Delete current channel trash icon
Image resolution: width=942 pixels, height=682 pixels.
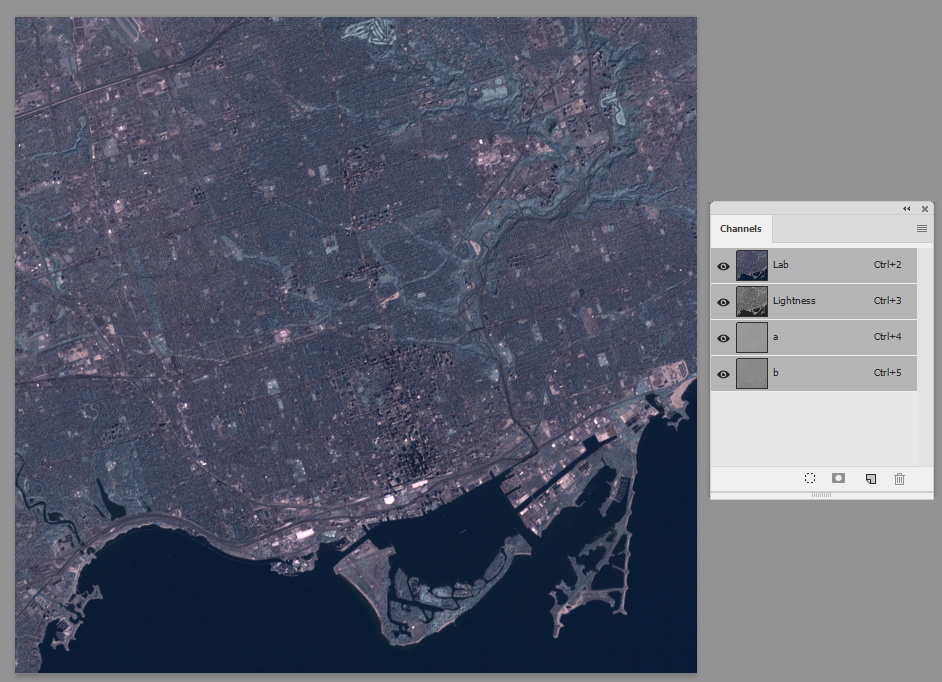899,479
